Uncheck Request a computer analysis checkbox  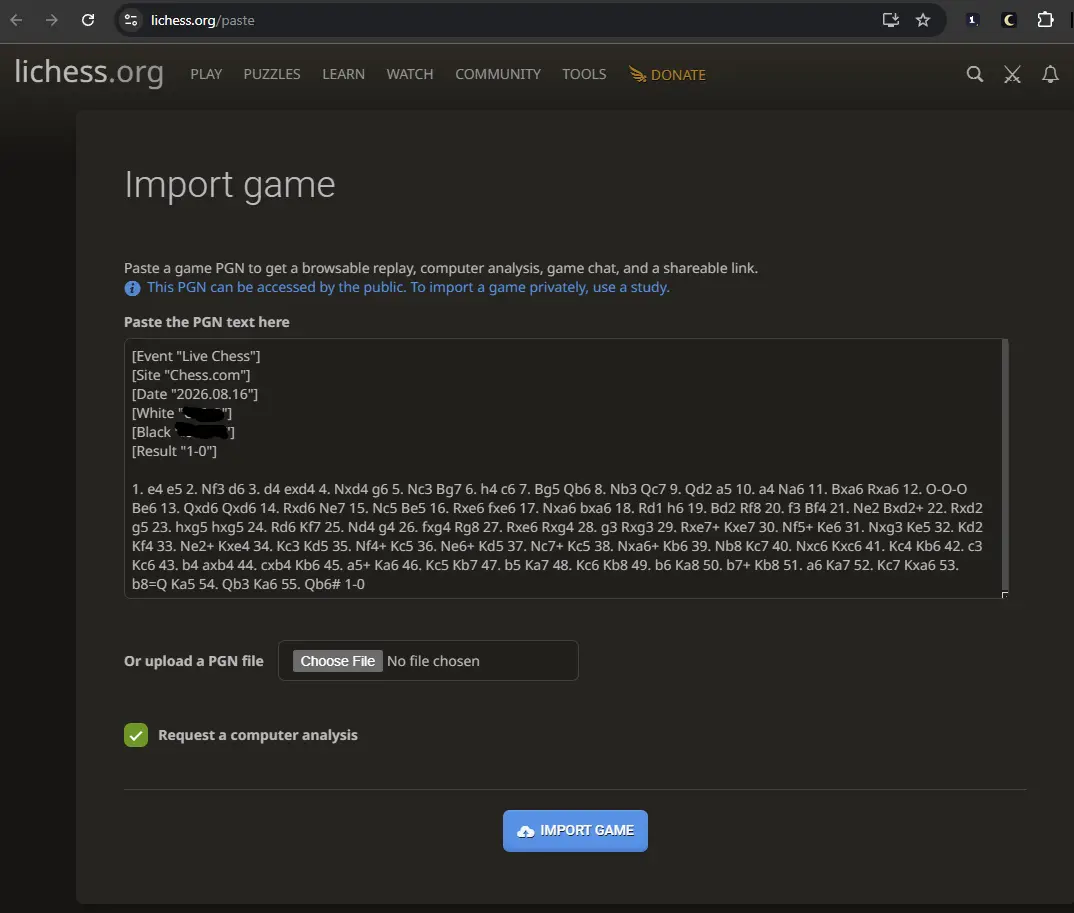tap(136, 735)
